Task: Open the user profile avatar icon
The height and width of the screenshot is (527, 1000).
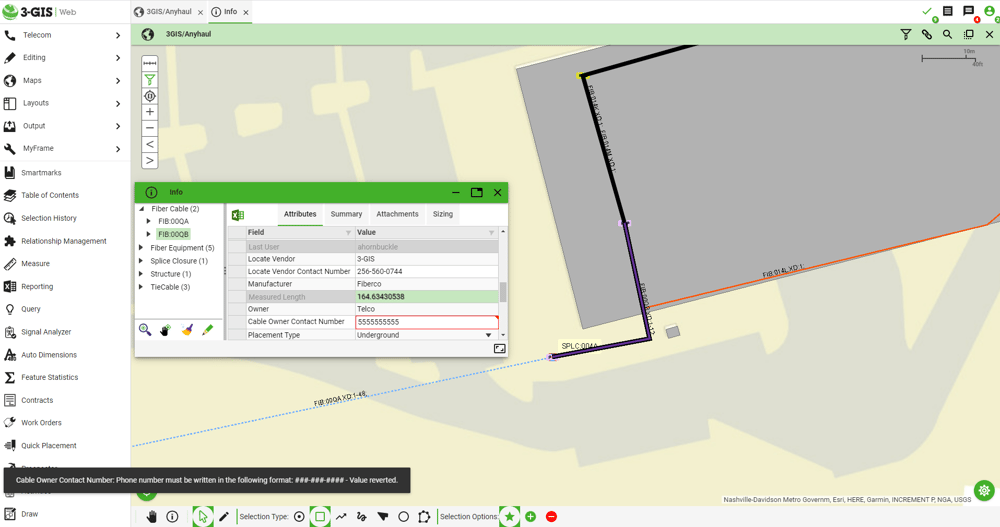Action: pos(990,11)
